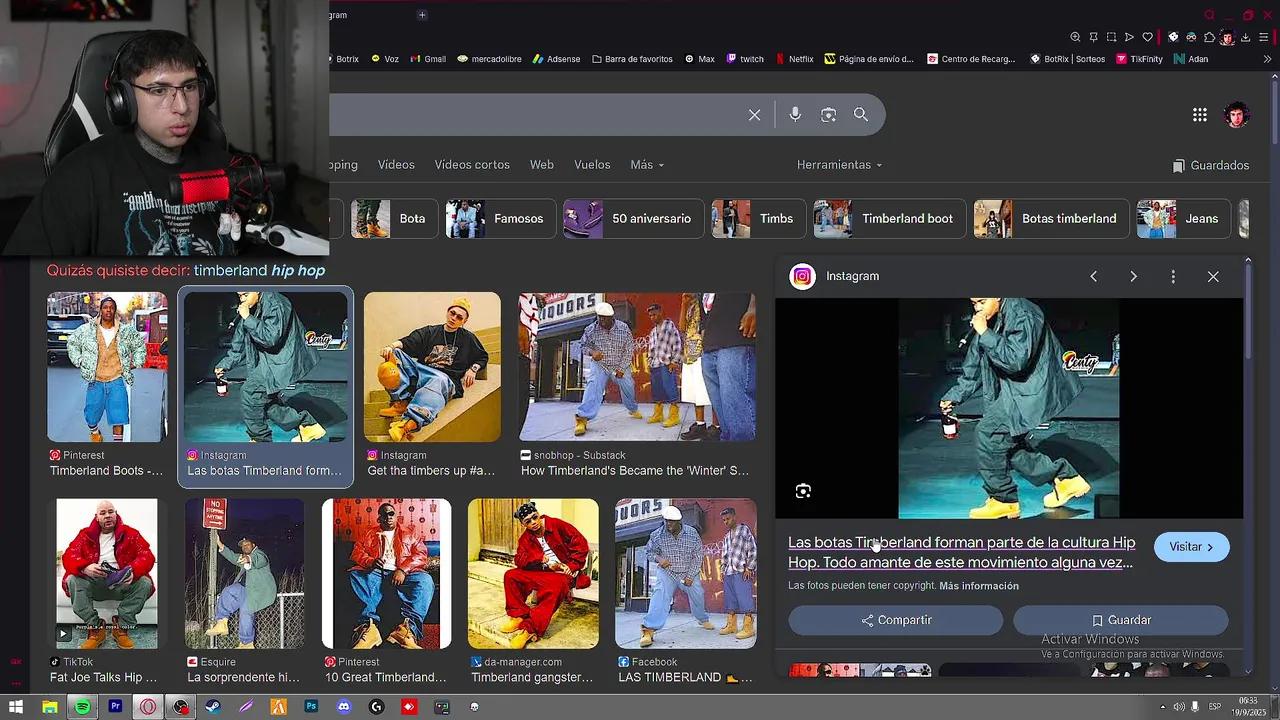Switch to the Vuelos tab

[592, 165]
